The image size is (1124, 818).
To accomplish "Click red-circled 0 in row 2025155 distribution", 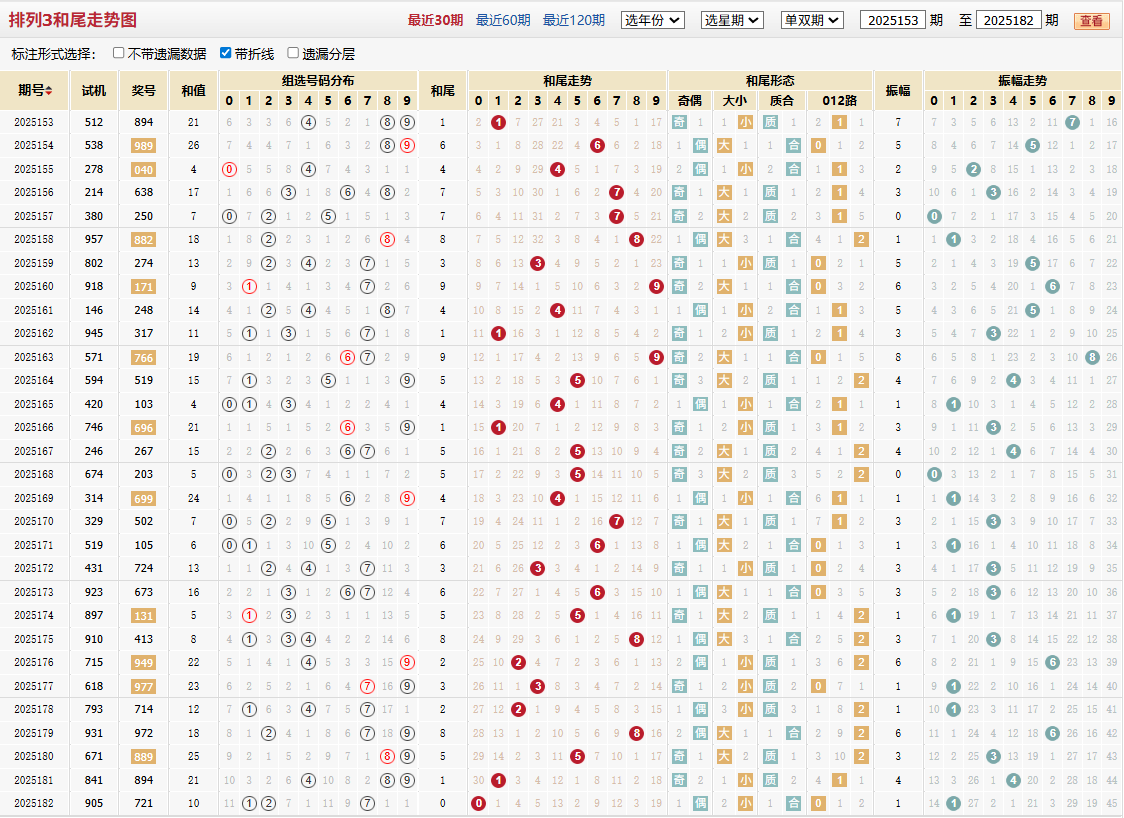I will point(229,170).
